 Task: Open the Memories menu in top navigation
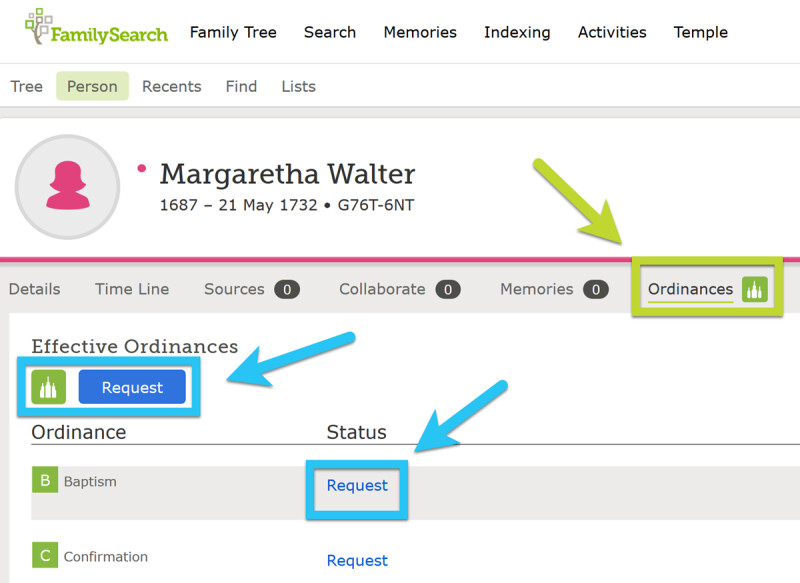(420, 33)
